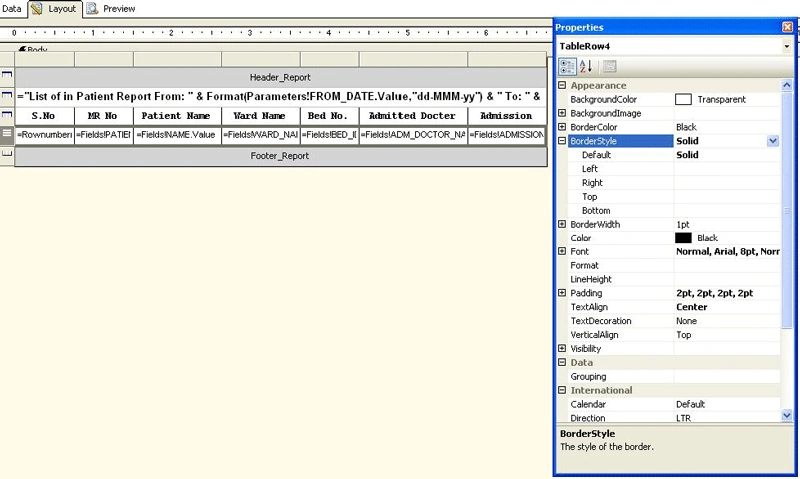Image resolution: width=800 pixels, height=479 pixels.
Task: Switch to the Data tab
Action: [x=11, y=9]
